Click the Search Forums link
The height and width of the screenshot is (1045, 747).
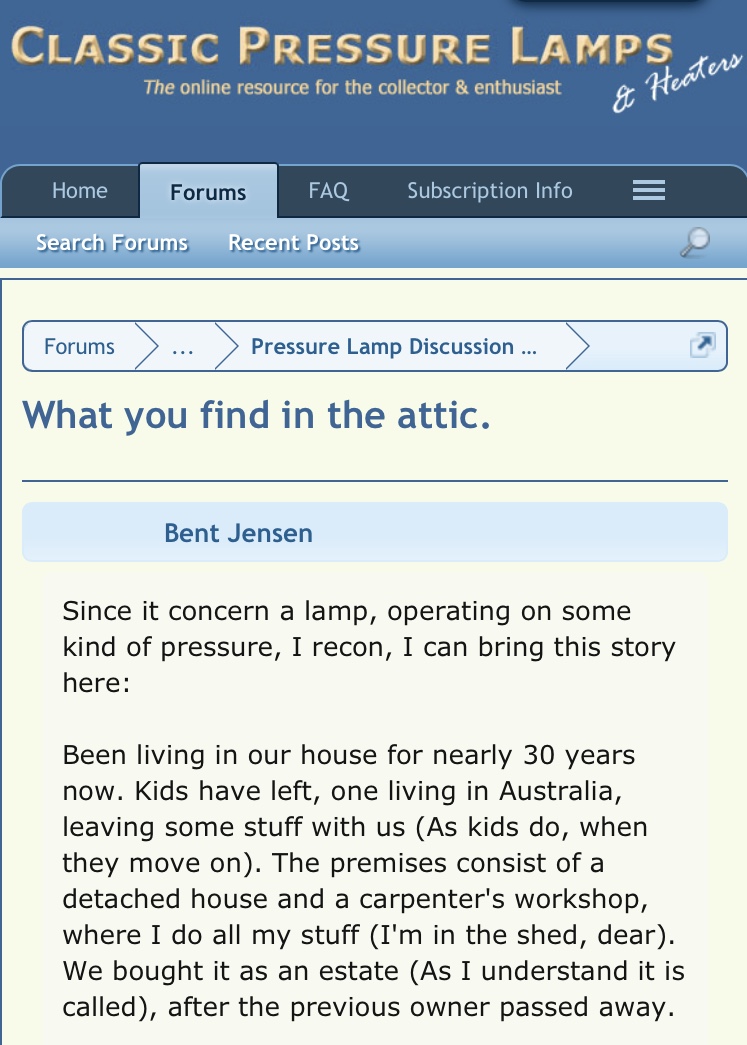pyautogui.click(x=112, y=243)
